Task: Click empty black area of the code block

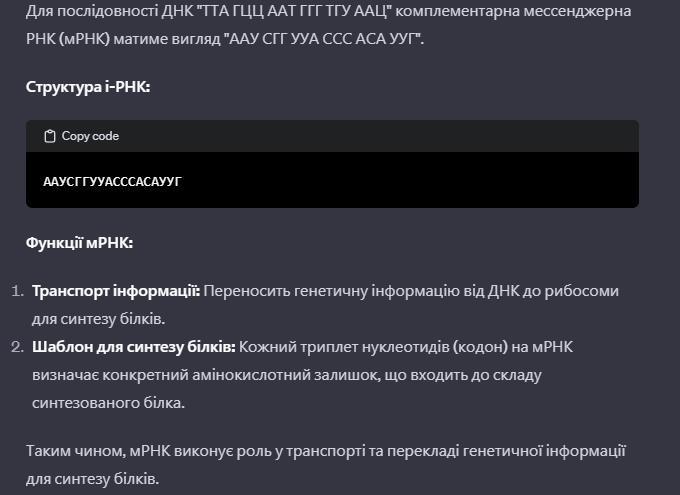Action: point(408,181)
